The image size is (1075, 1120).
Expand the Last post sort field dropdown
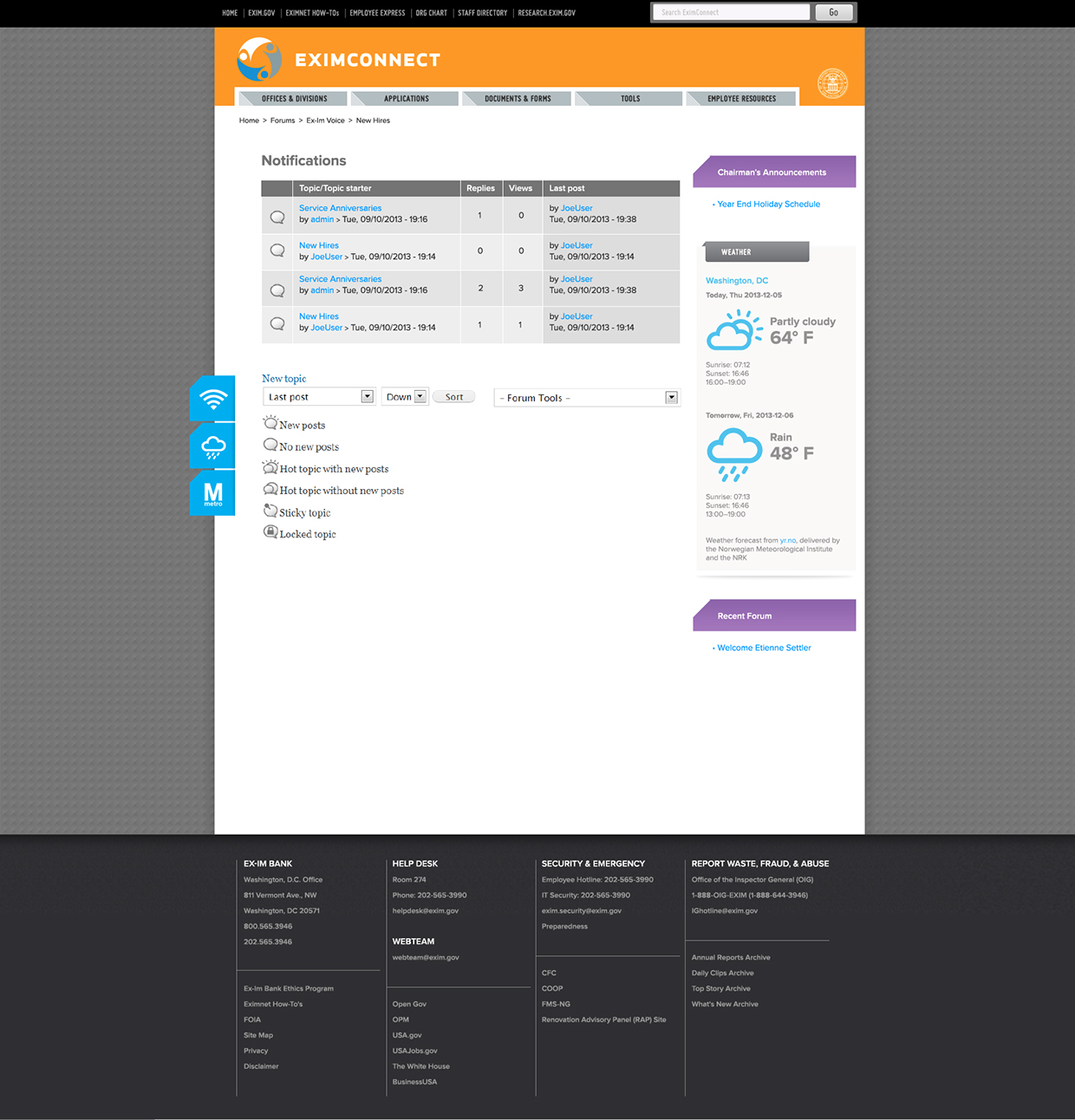click(367, 397)
